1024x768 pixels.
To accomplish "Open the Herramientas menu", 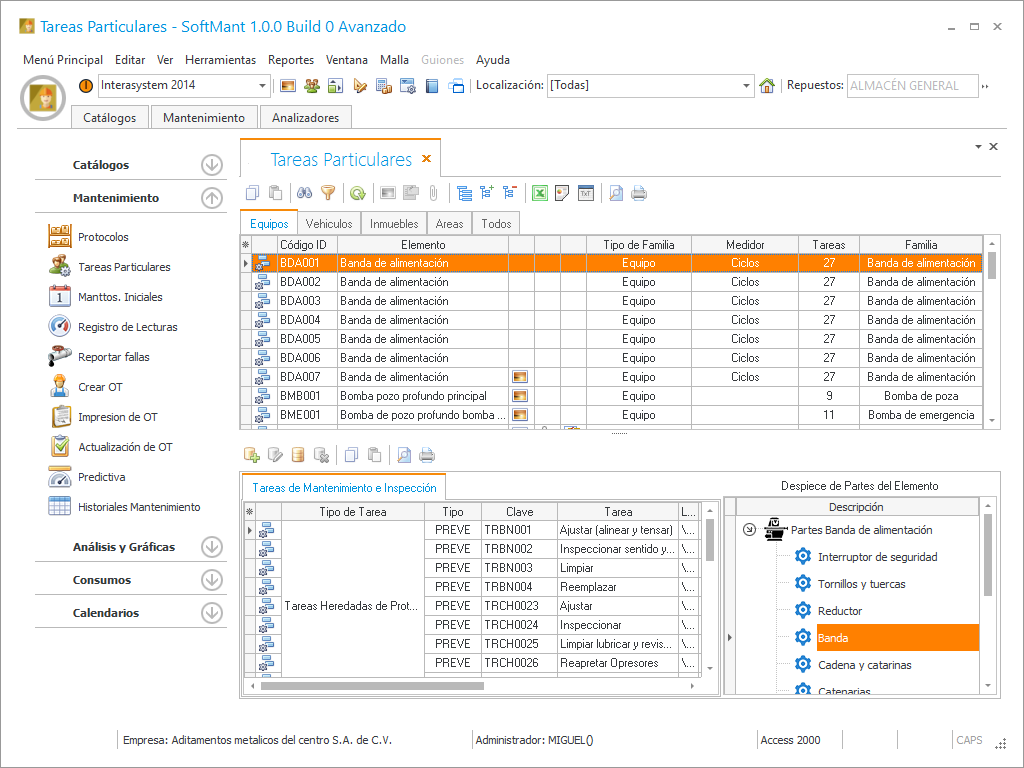I will pos(220,60).
